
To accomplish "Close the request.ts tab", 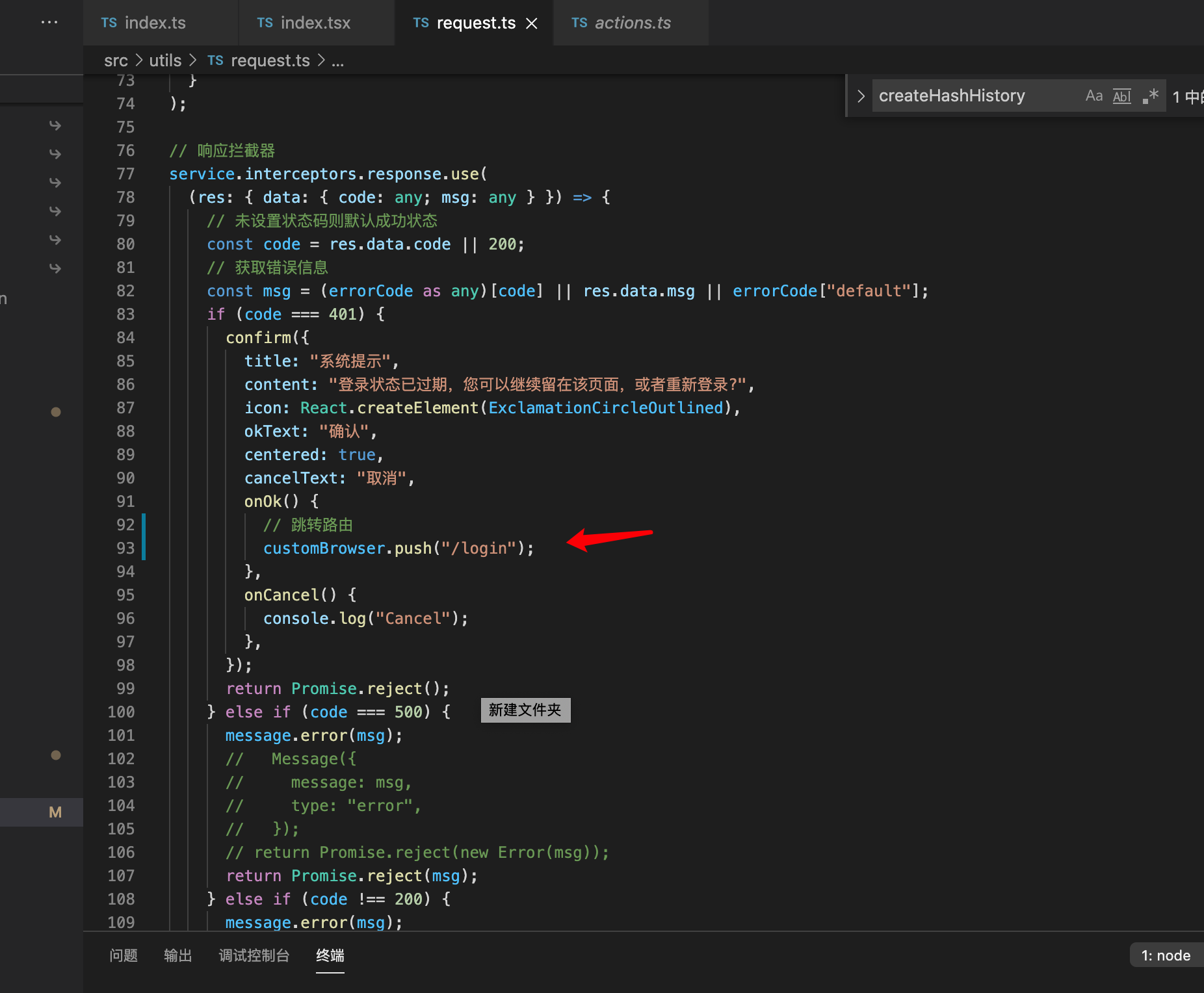I will click(x=532, y=23).
